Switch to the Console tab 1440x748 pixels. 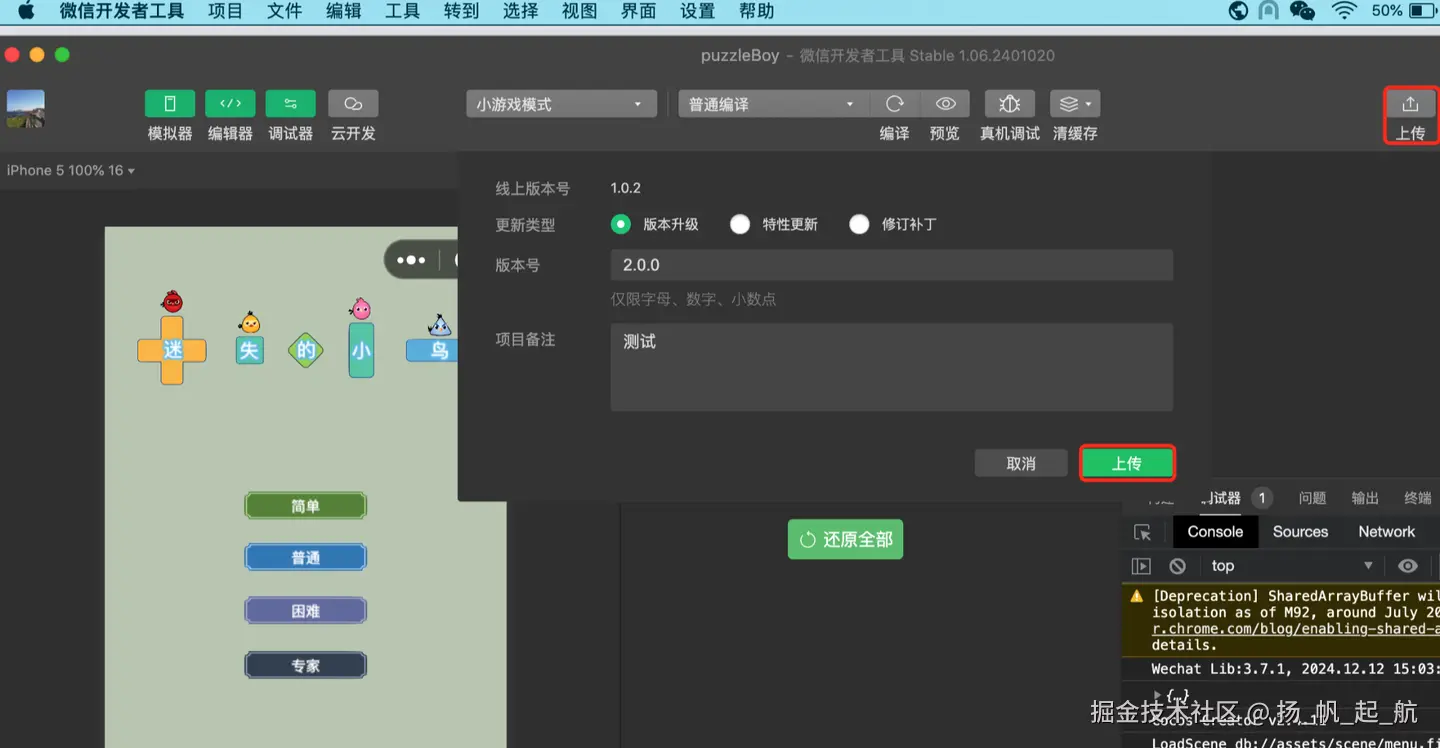1215,532
